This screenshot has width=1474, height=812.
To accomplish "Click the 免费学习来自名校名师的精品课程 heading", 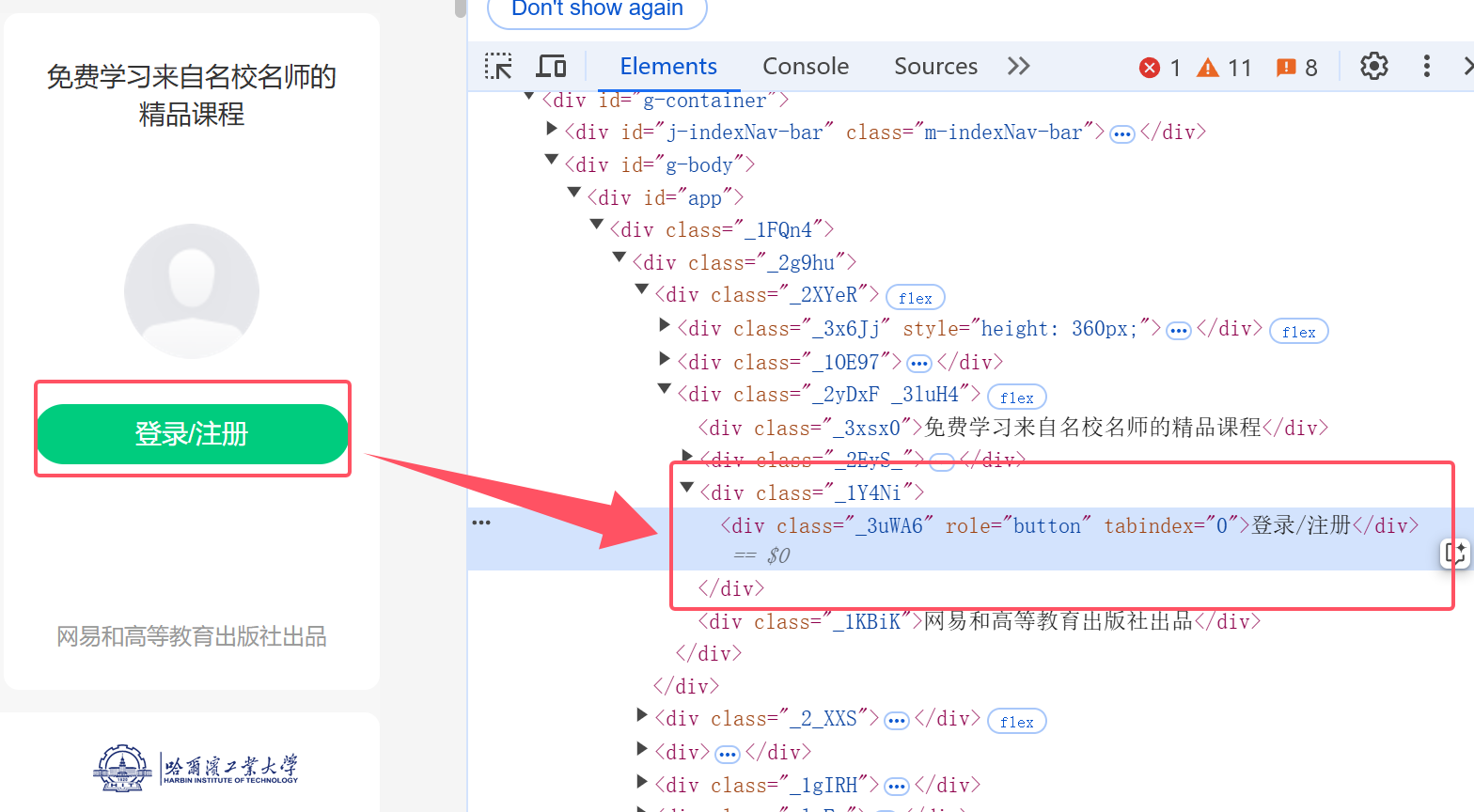I will tap(192, 95).
